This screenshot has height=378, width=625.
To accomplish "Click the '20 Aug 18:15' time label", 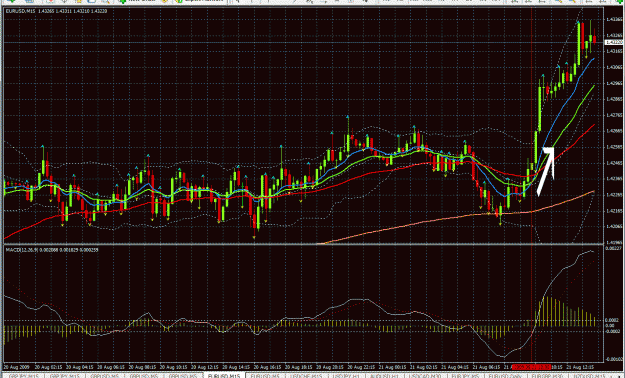I will [299, 366].
